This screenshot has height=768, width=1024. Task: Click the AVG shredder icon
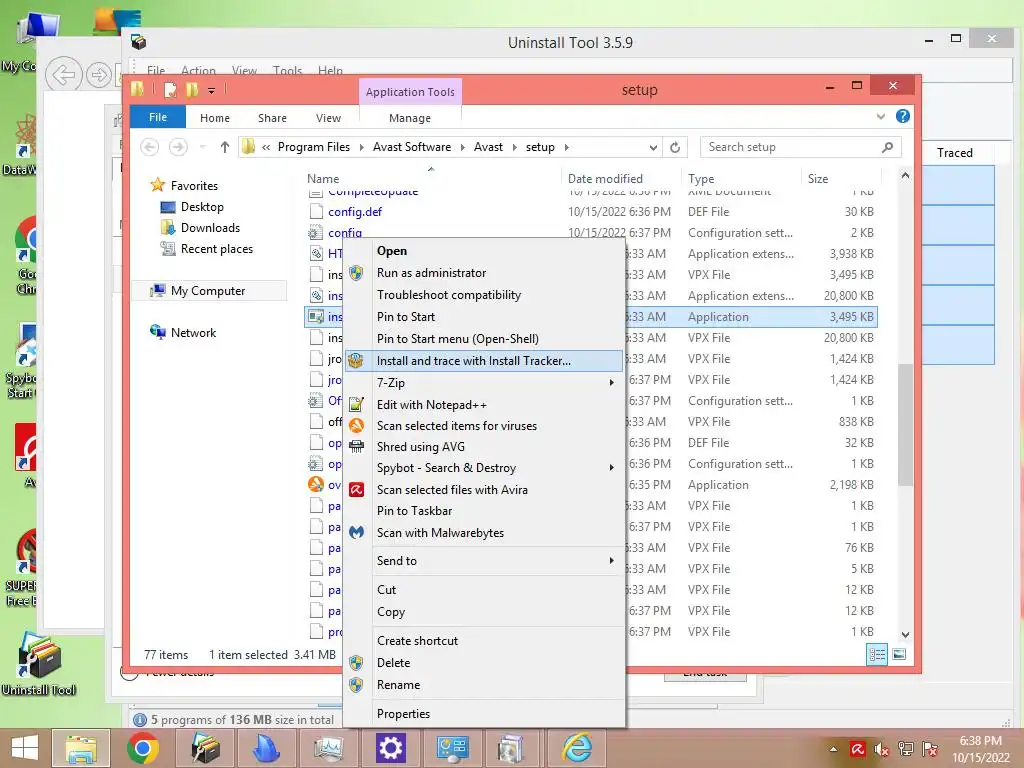pos(356,447)
